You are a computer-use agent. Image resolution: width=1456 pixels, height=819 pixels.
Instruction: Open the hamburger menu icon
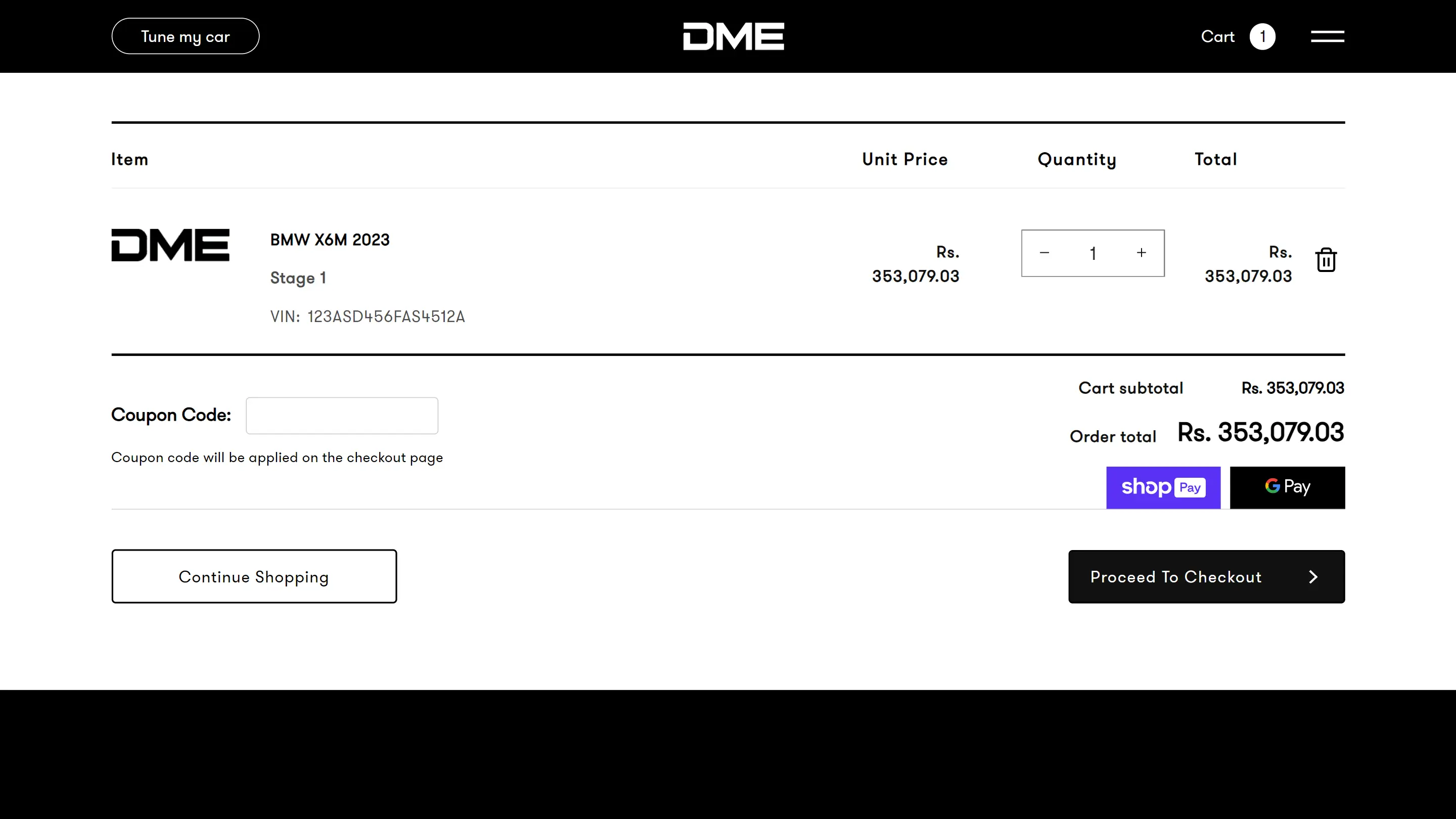coord(1327,37)
